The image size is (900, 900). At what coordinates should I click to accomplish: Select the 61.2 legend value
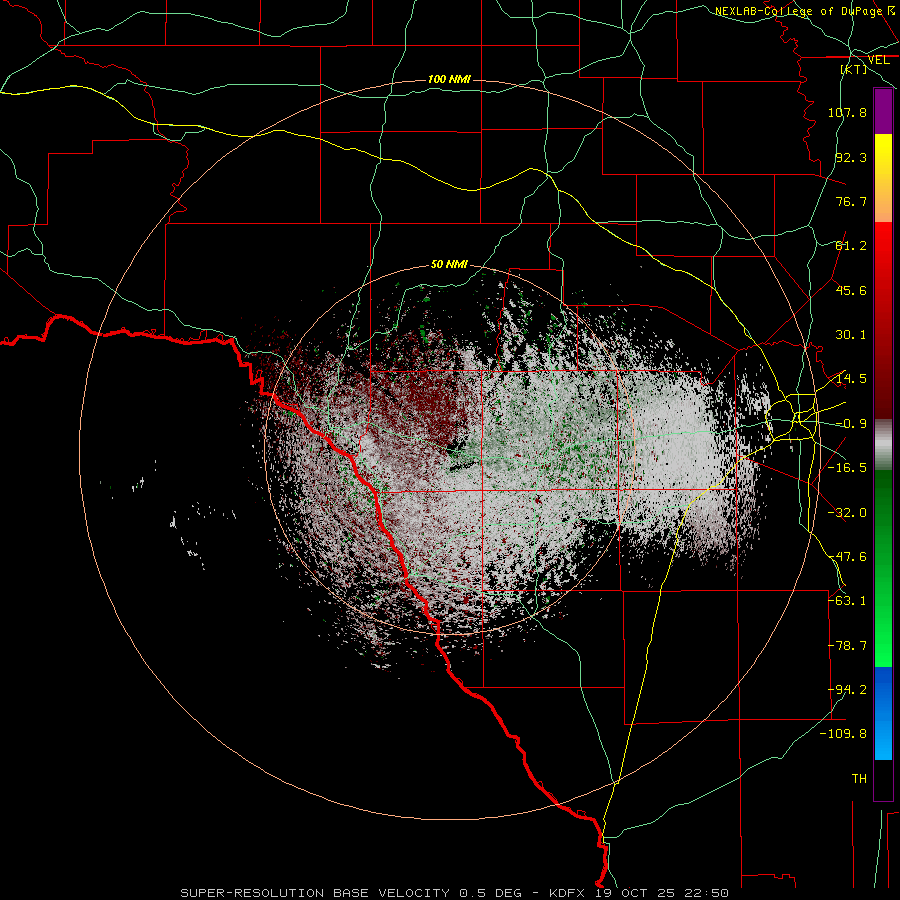click(x=851, y=246)
